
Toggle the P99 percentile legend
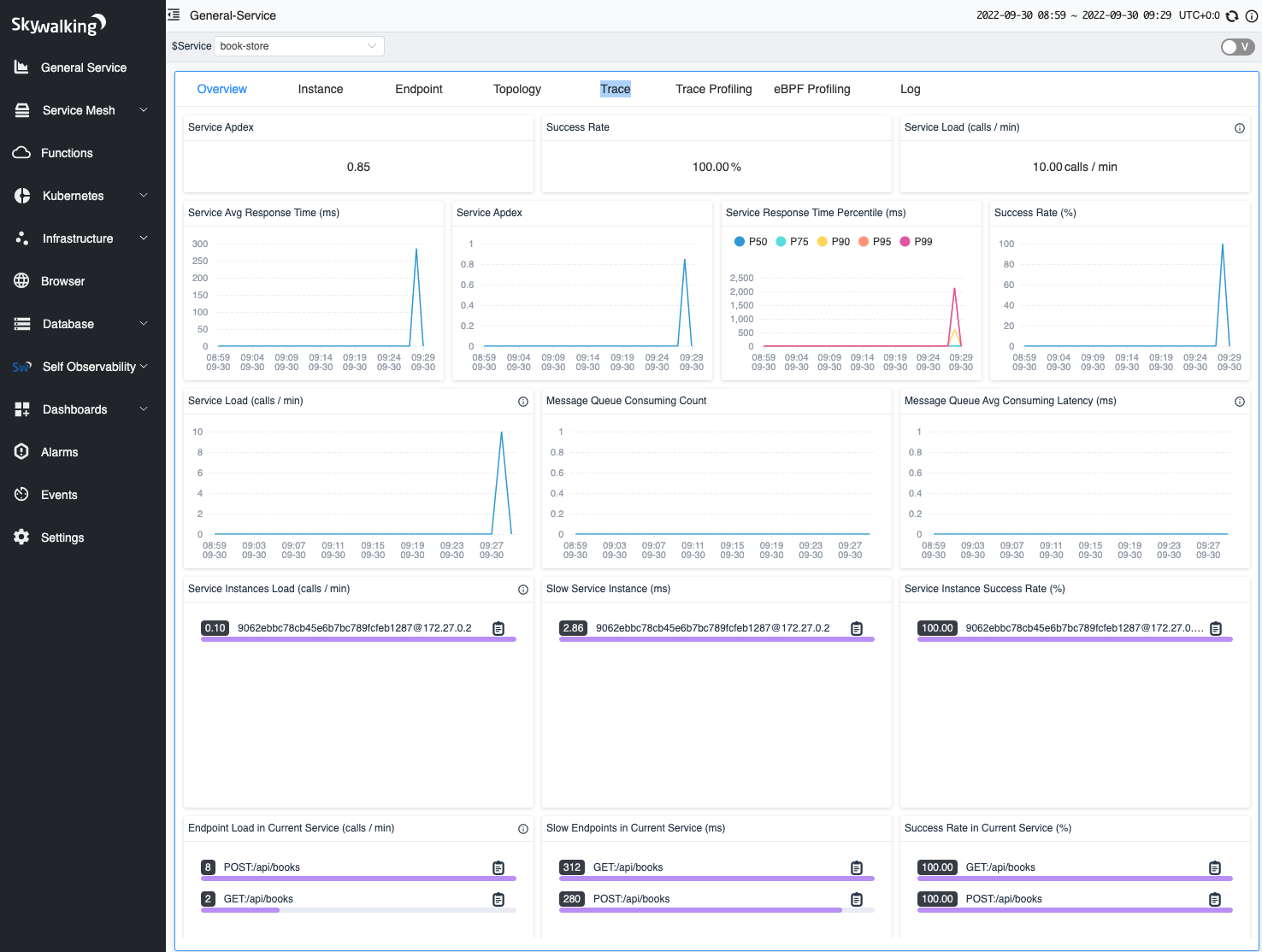[916, 241]
